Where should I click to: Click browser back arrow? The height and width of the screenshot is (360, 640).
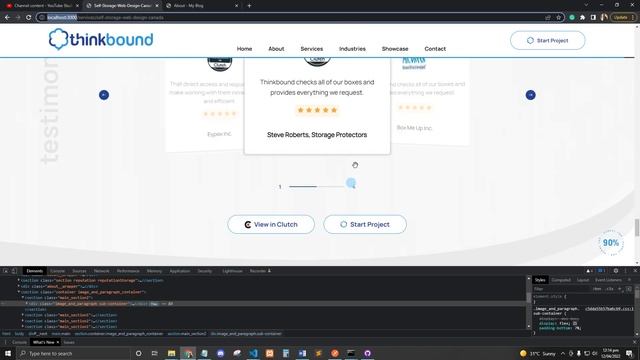[x=7, y=18]
